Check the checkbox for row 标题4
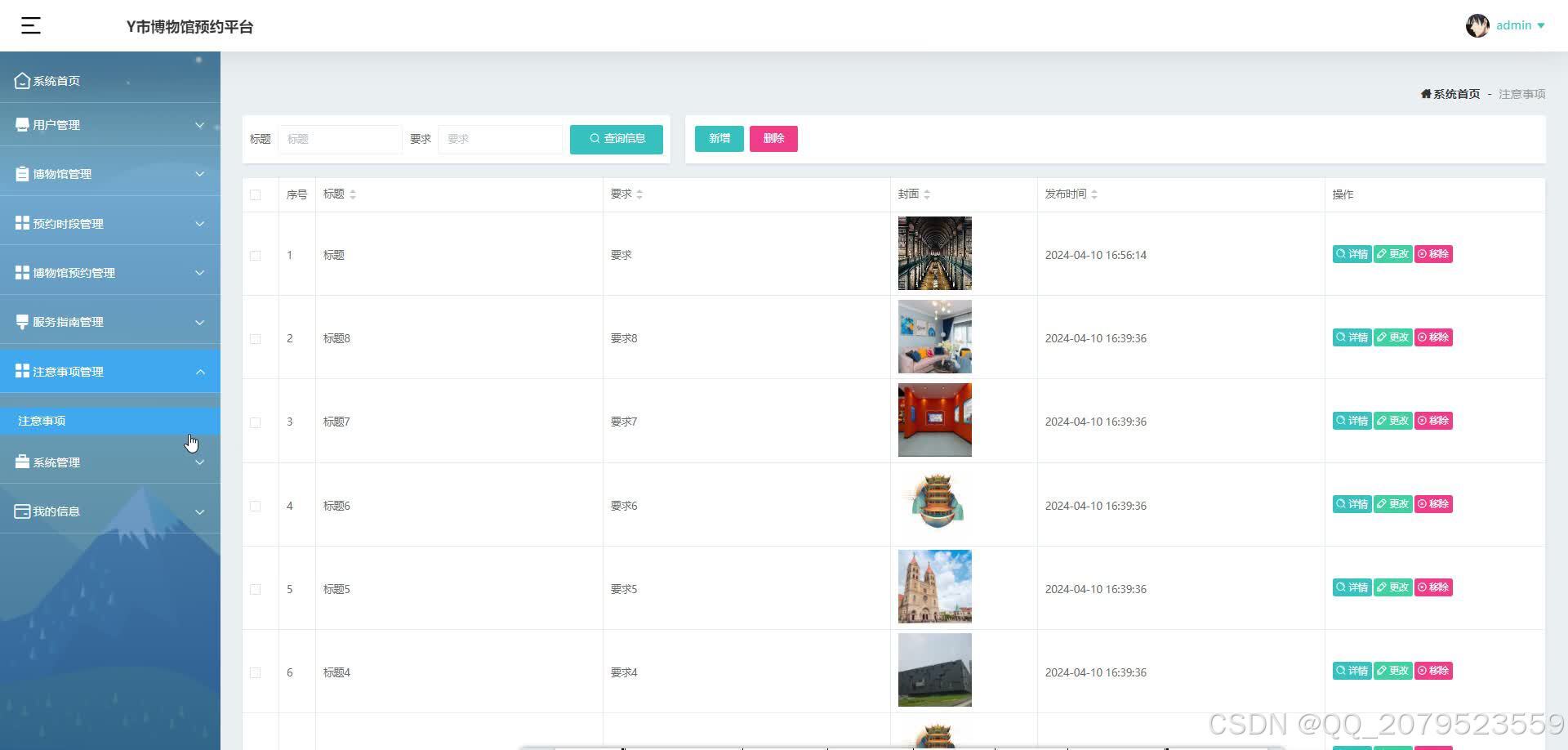 (256, 672)
